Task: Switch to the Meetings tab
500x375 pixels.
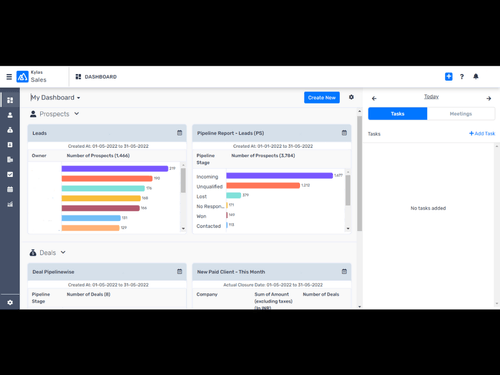Action: (461, 114)
